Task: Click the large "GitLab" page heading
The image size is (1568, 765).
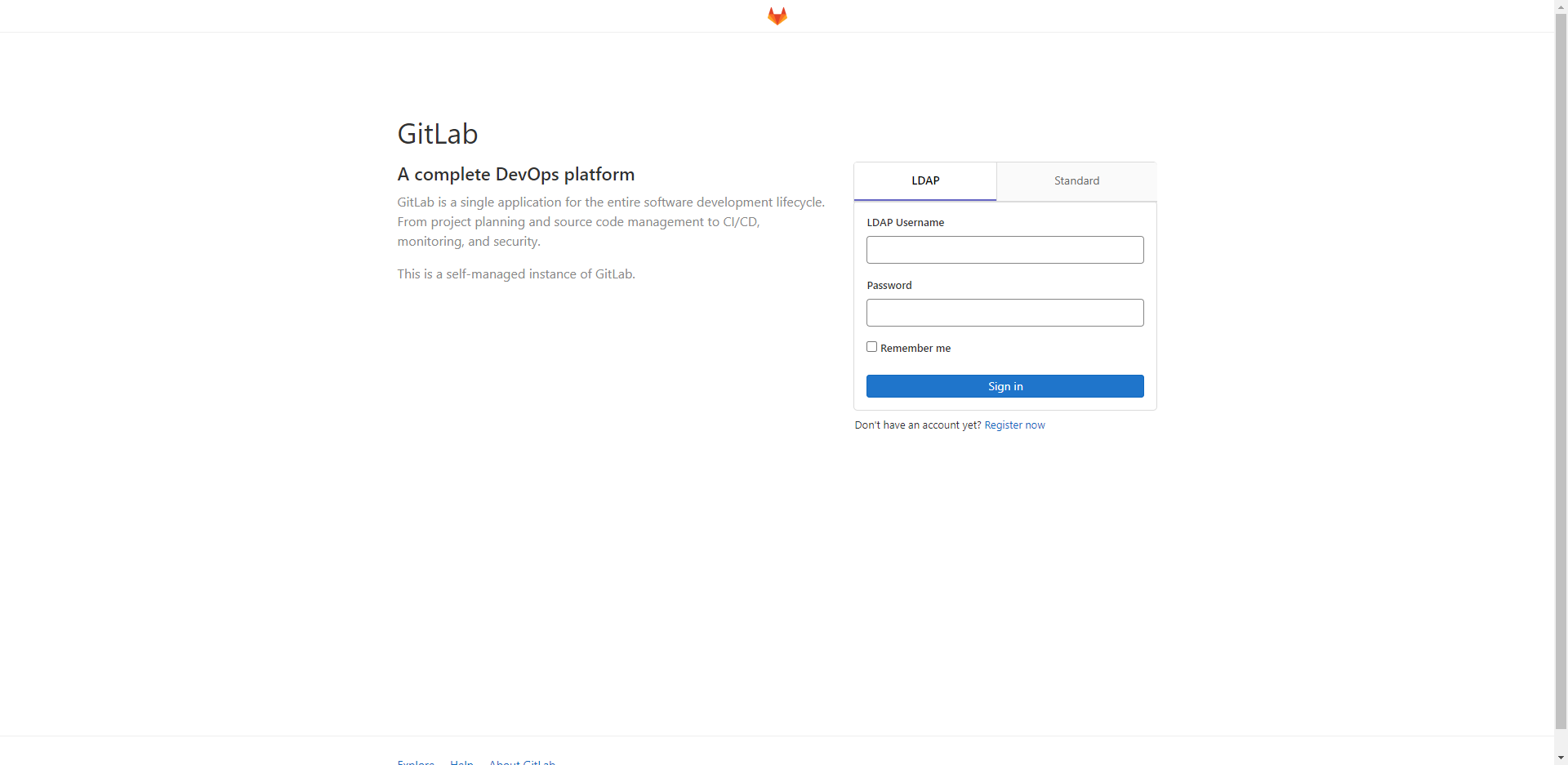Action: 438,134
